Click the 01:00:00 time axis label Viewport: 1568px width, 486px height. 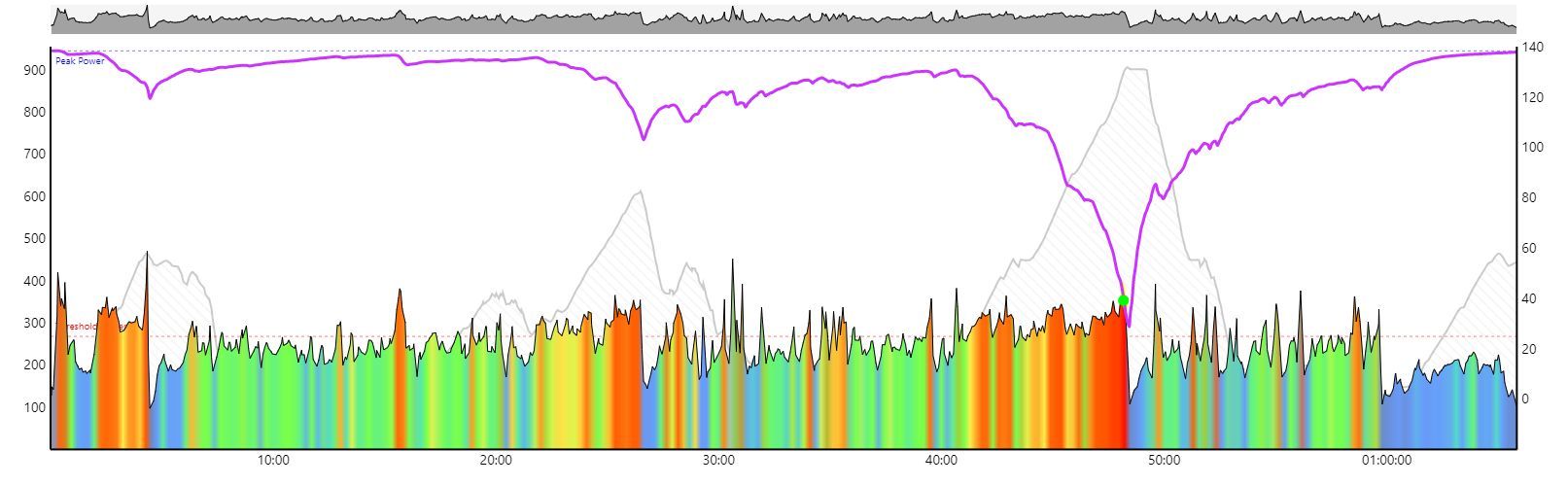tap(1386, 461)
